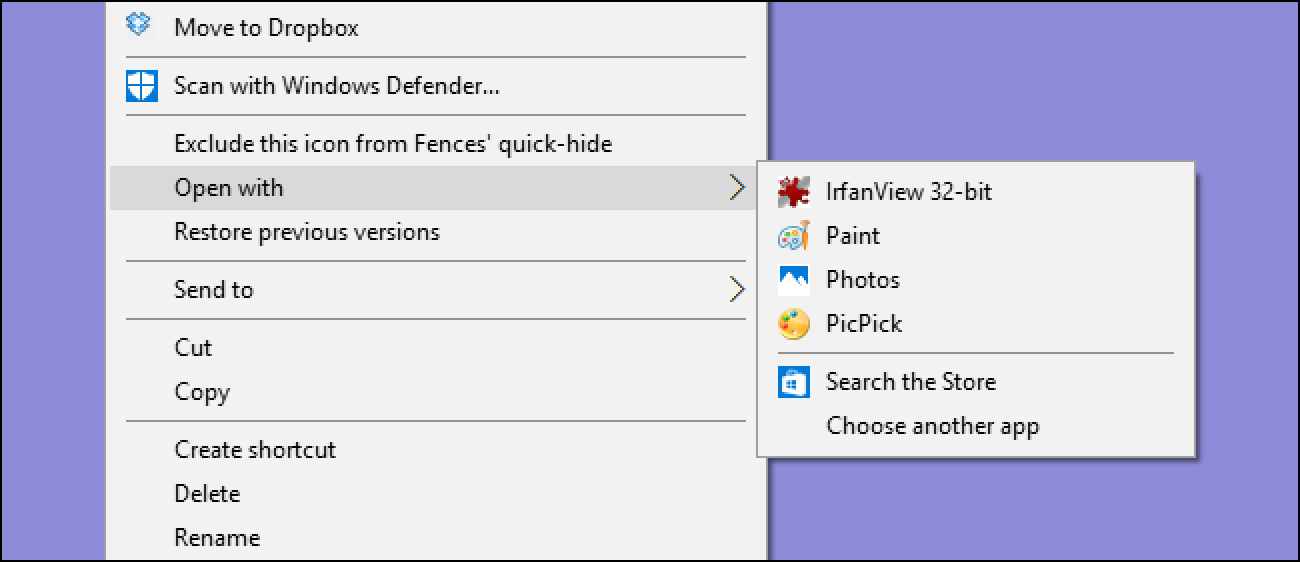This screenshot has height=562, width=1300.
Task: Click Search the Store text label
Action: (911, 382)
